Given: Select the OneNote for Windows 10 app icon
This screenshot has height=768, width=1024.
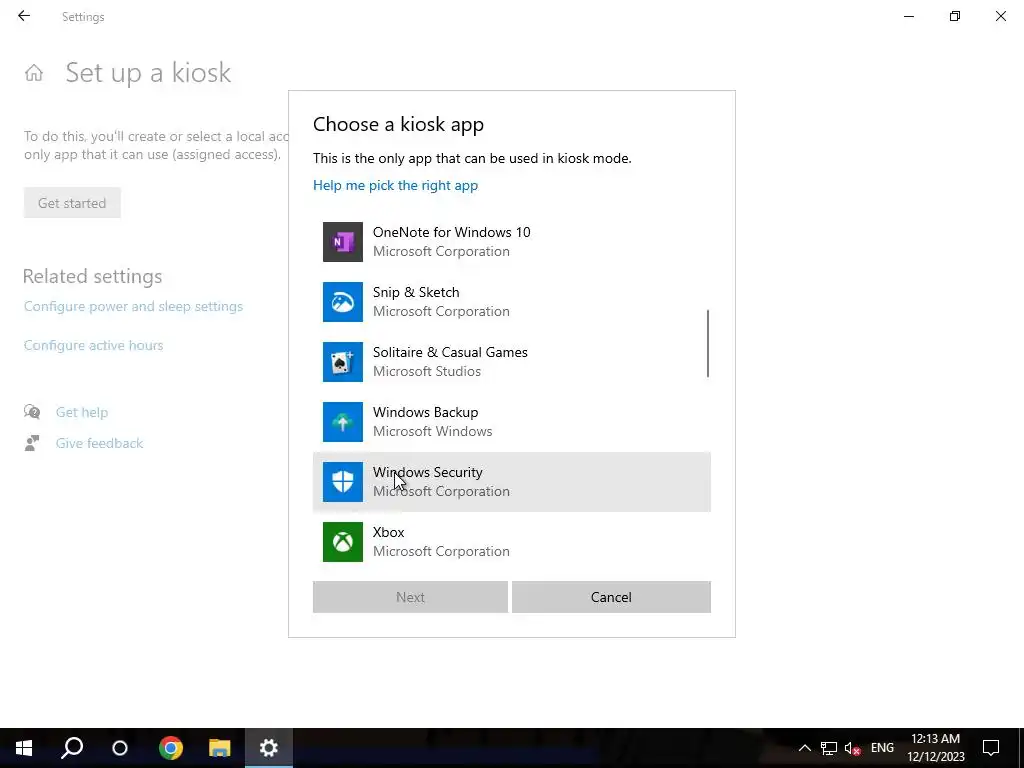Looking at the screenshot, I should 343,242.
